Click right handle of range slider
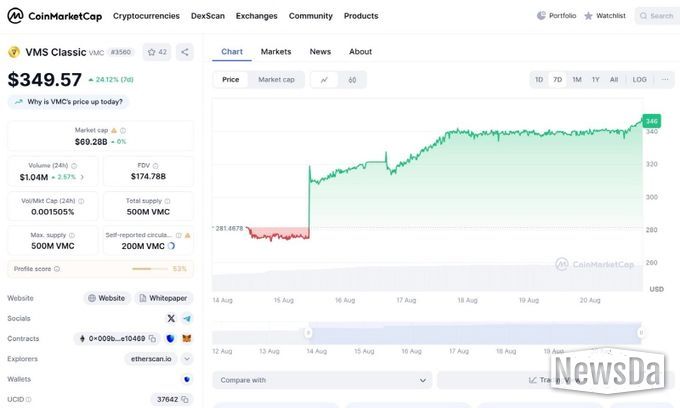The height and width of the screenshot is (408, 680). (x=641, y=333)
